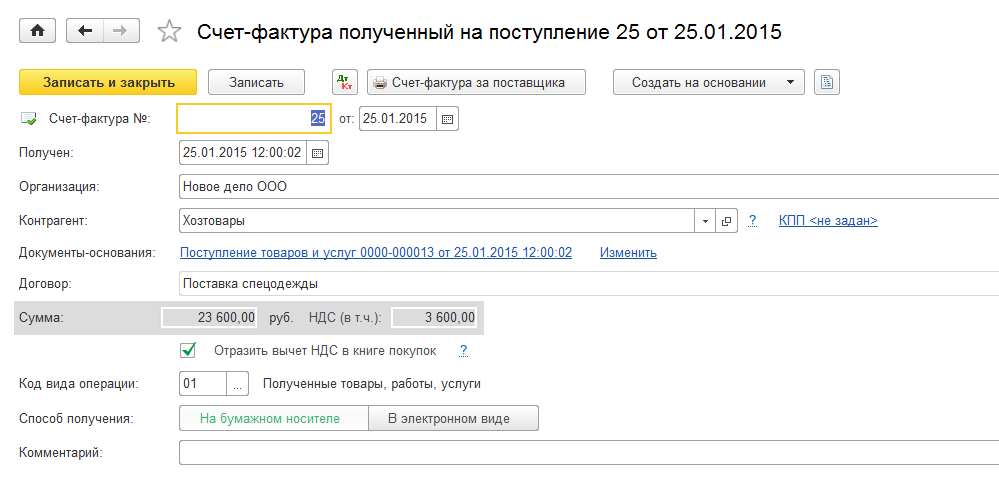Open the Контрагент dropdown list

(706, 221)
